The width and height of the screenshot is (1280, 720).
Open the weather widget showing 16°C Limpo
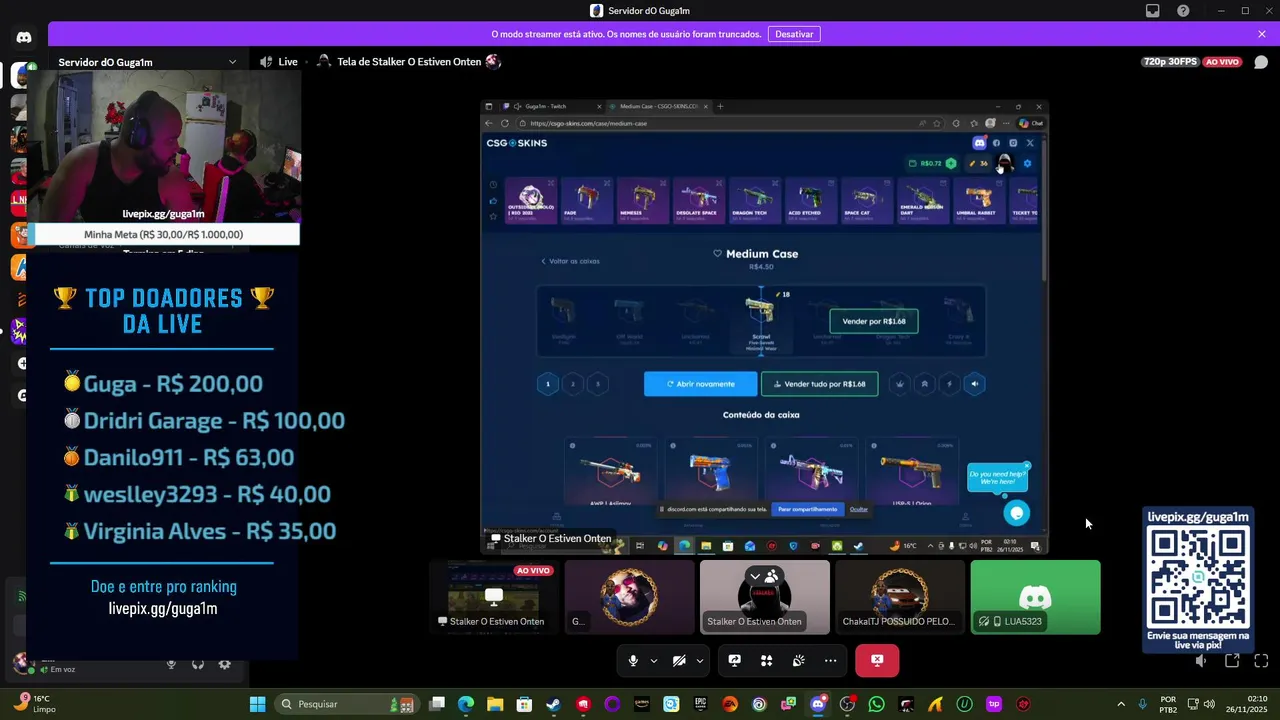(x=32, y=703)
